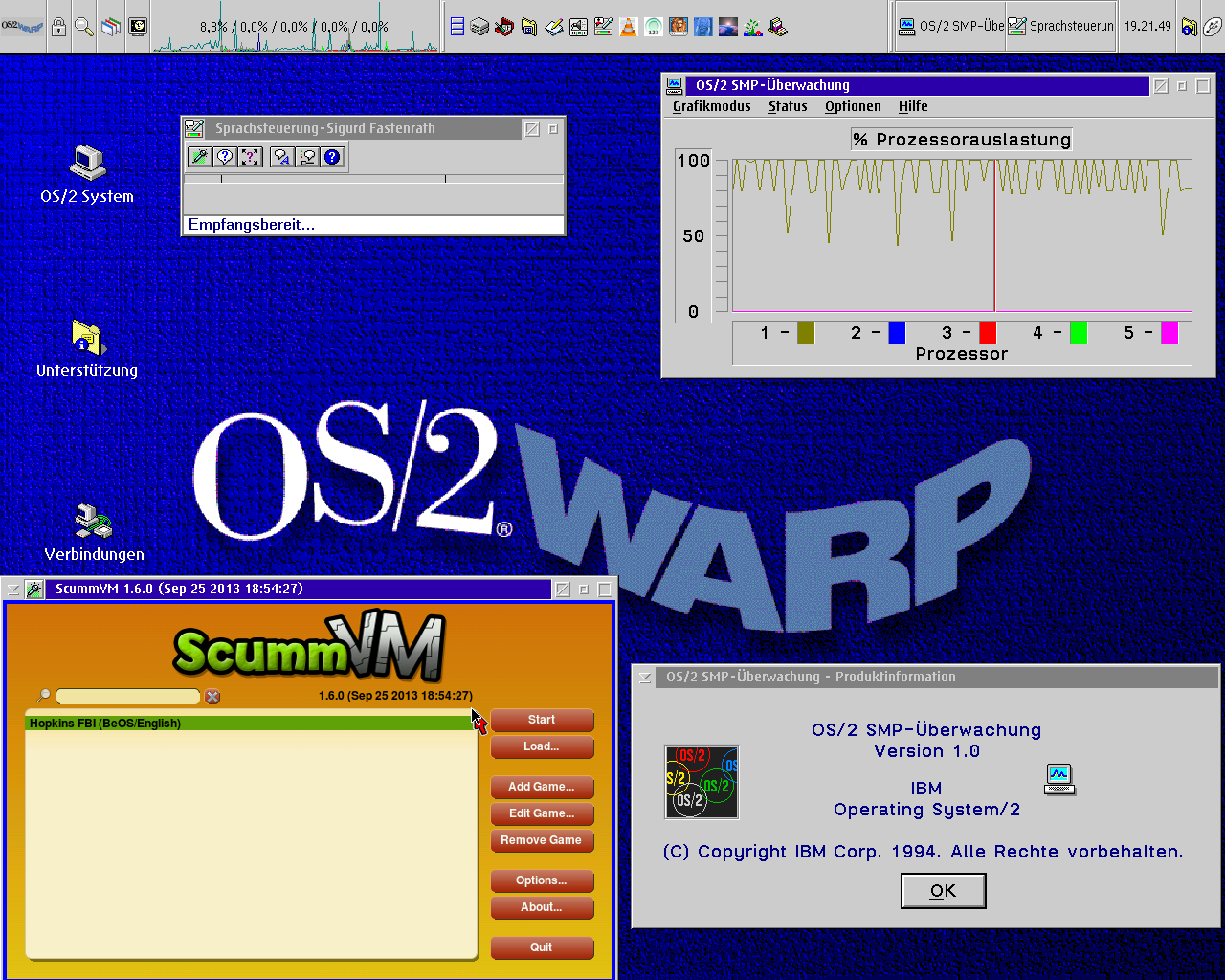
Task: Open the Produktinformation title bar drop-down arrow
Action: [x=645, y=677]
